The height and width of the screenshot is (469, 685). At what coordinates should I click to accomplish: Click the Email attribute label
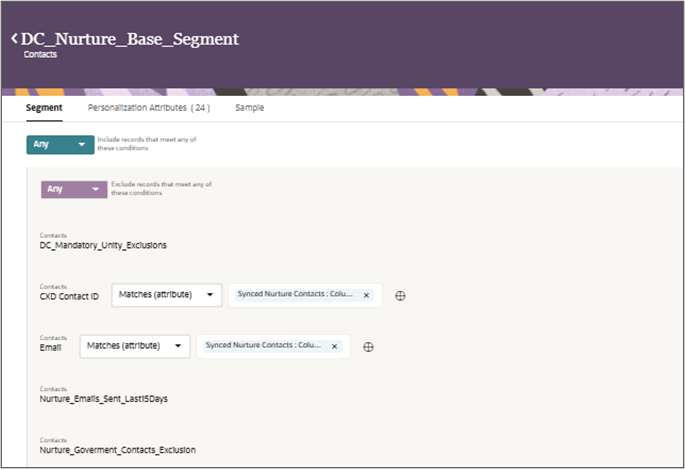click(50, 347)
